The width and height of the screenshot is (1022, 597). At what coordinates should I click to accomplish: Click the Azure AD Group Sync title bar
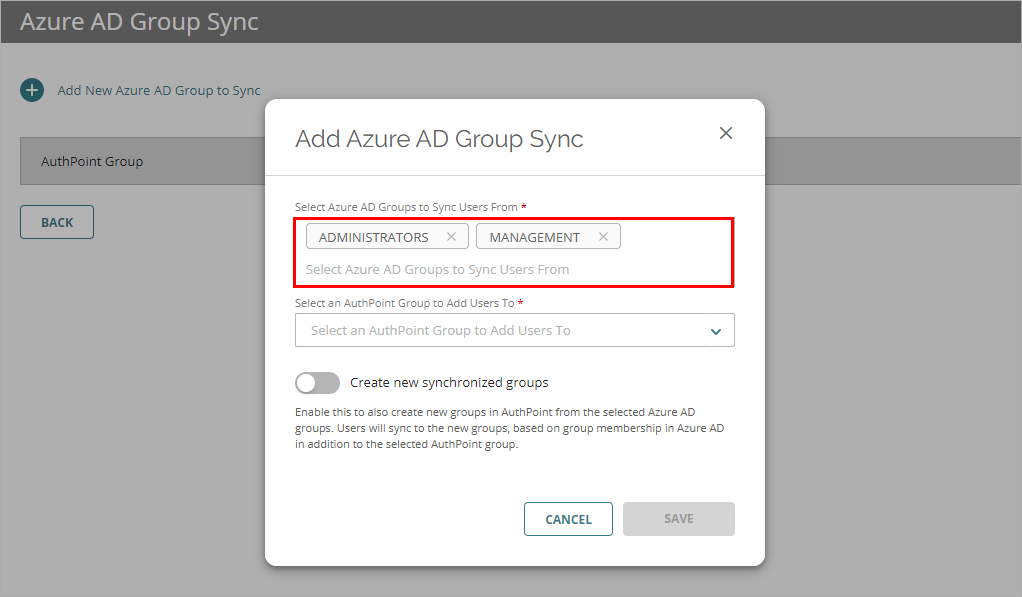pyautogui.click(x=138, y=20)
